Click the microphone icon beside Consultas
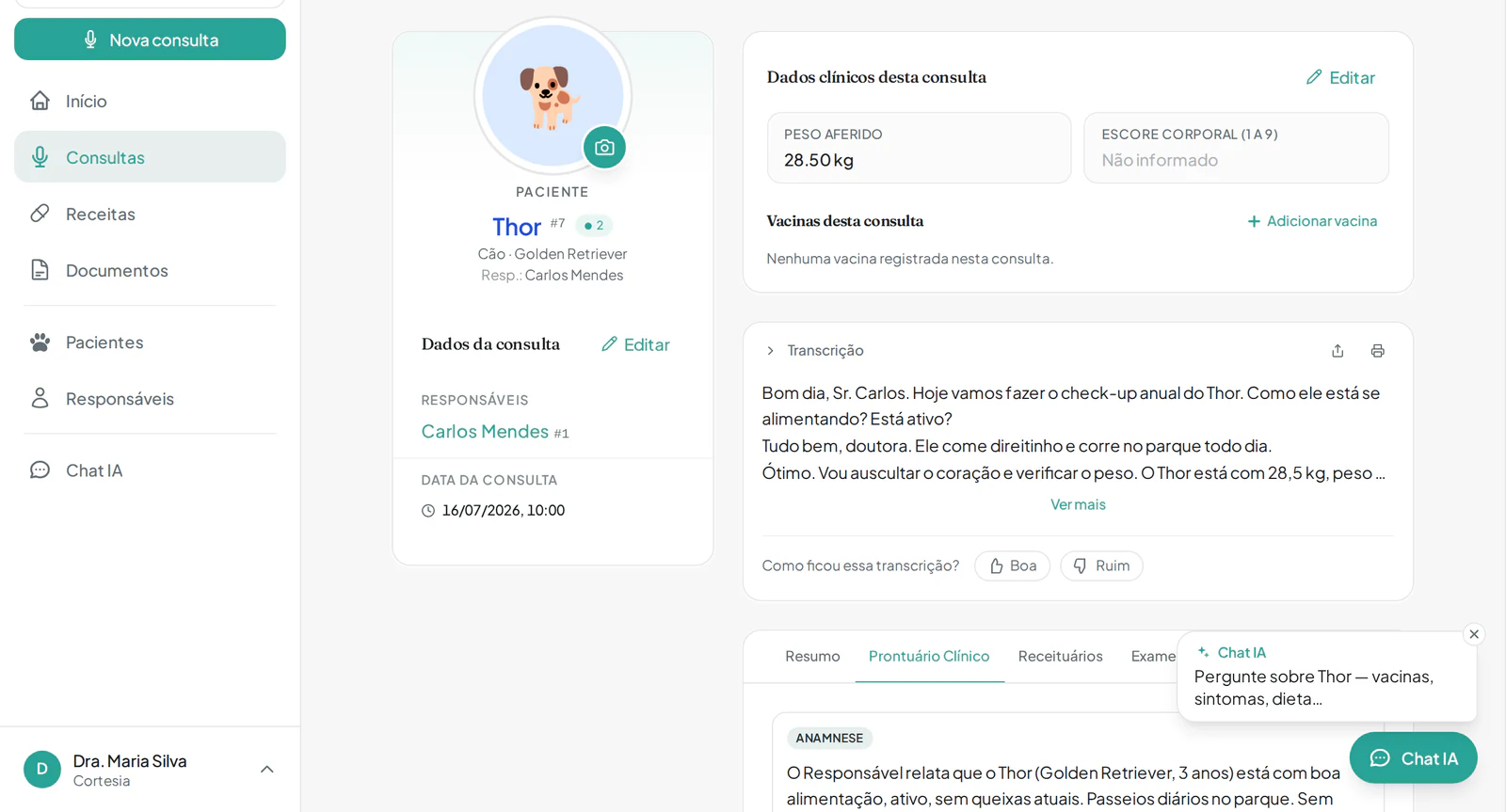1506x812 pixels. (x=40, y=157)
